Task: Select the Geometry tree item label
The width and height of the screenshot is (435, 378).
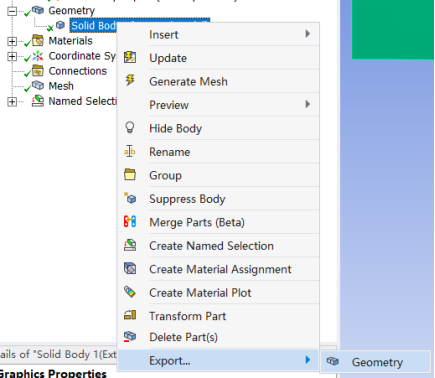Action: click(x=72, y=10)
